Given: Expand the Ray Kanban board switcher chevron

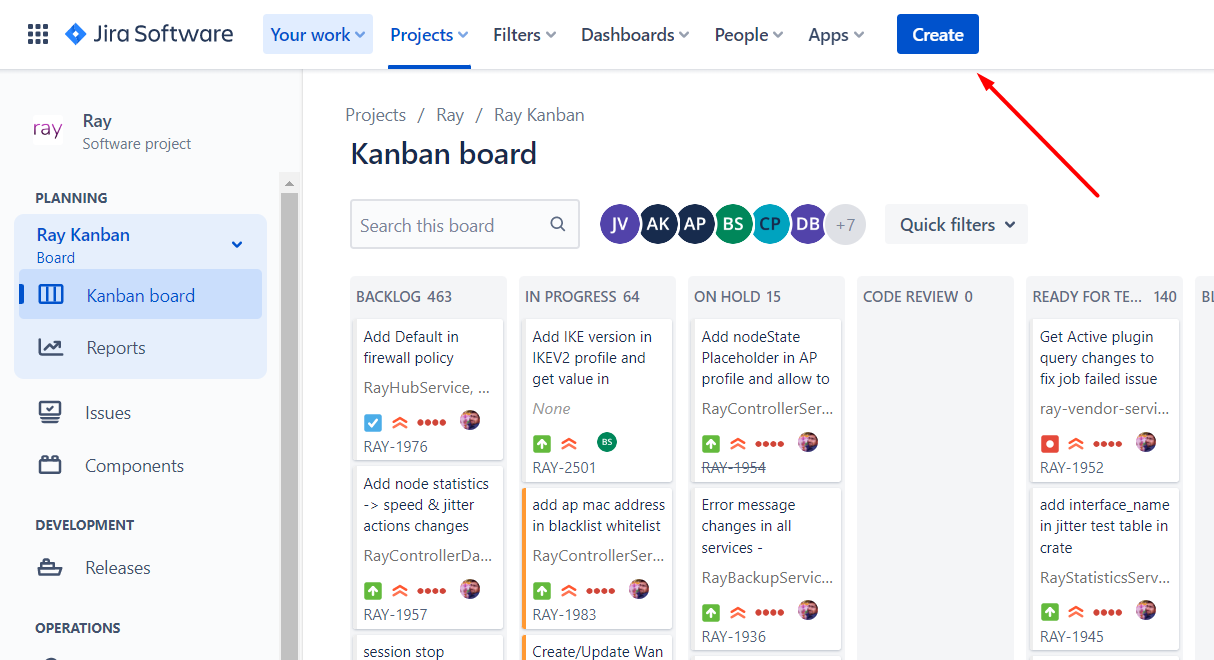Looking at the screenshot, I should click(x=237, y=244).
